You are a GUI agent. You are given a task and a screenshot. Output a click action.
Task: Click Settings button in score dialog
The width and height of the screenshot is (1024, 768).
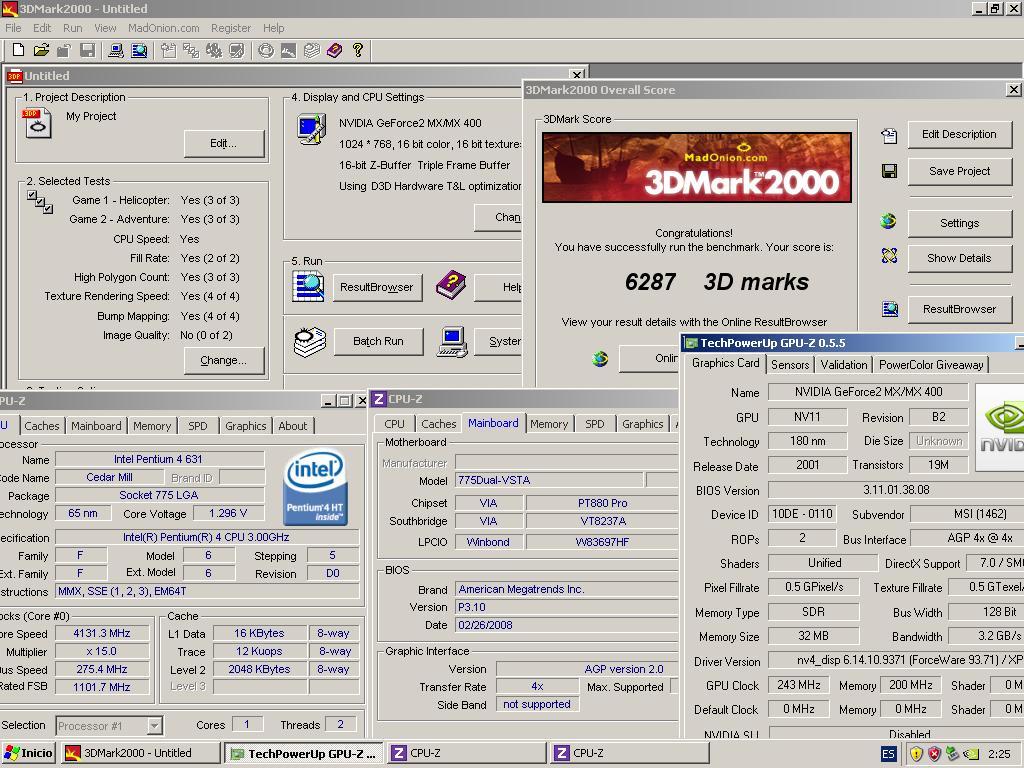pos(959,223)
